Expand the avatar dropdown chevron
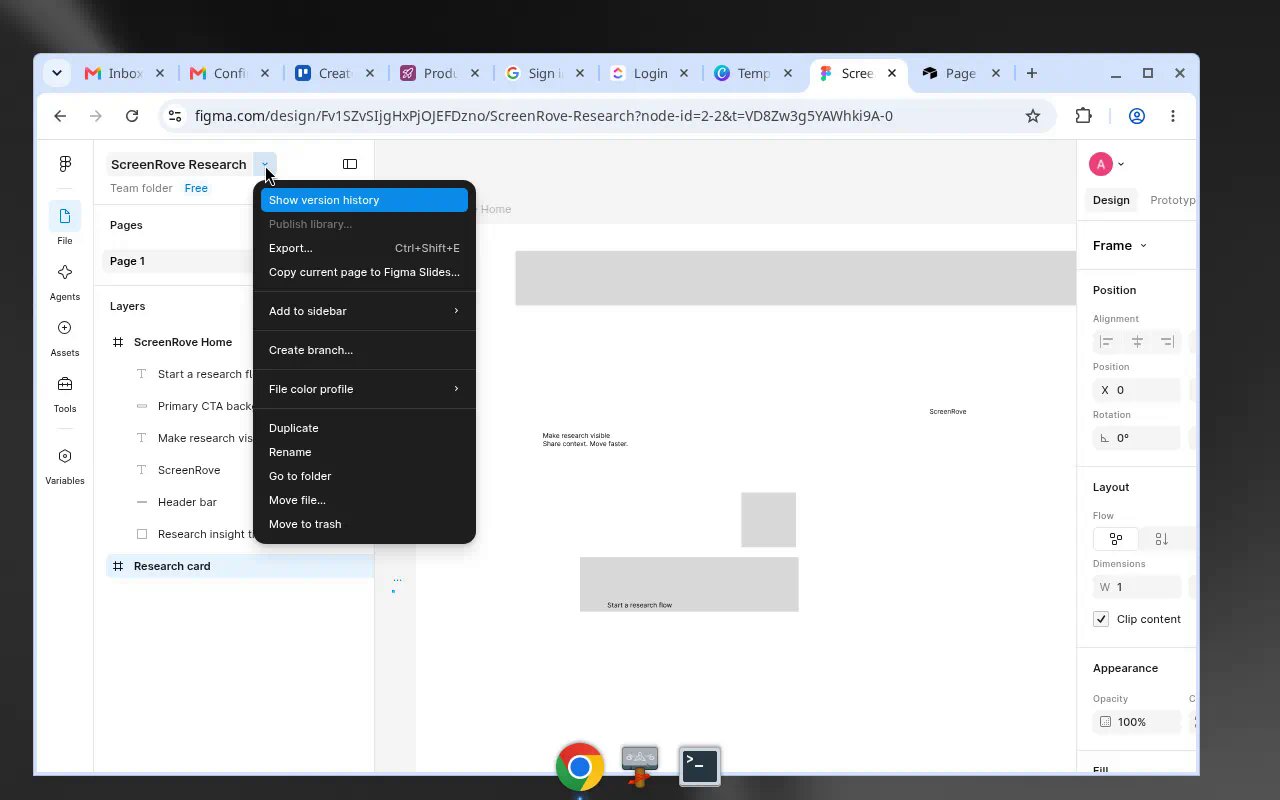The width and height of the screenshot is (1280, 800). click(1121, 164)
